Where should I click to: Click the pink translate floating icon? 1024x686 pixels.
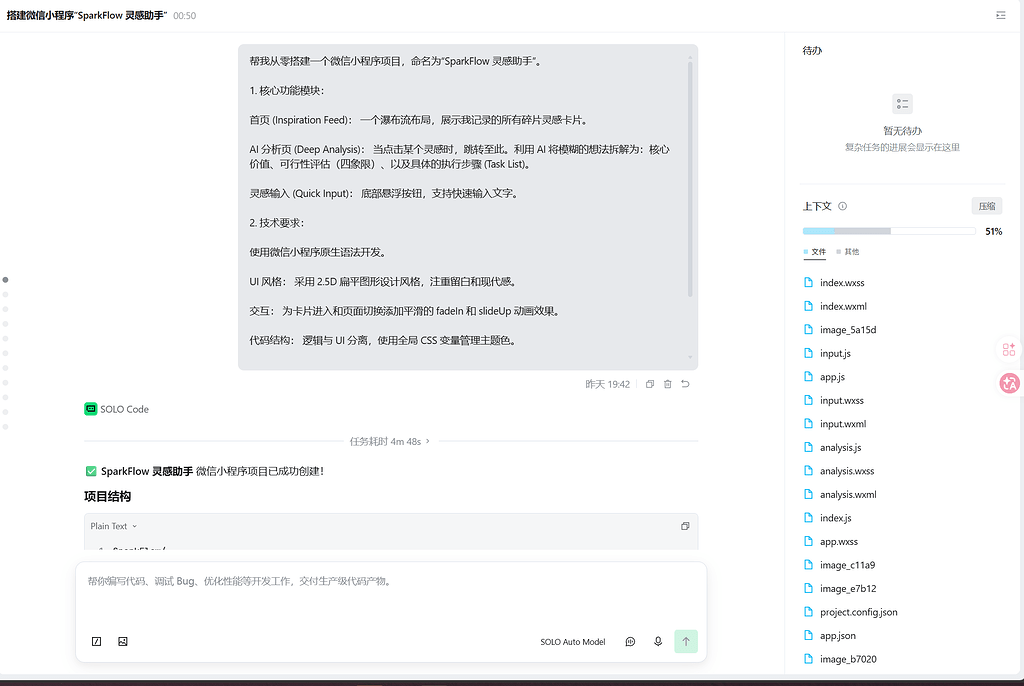pyautogui.click(x=1010, y=384)
